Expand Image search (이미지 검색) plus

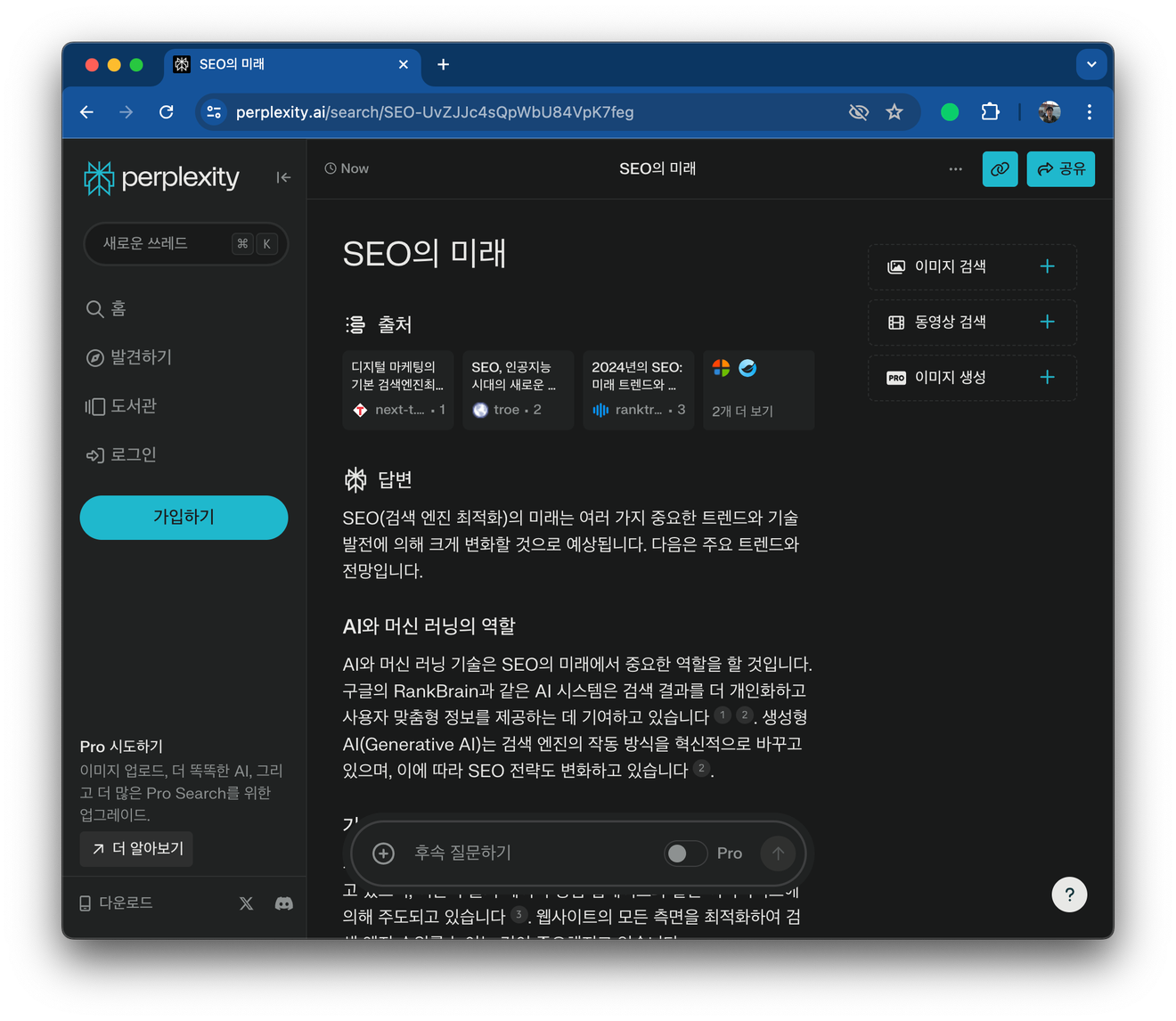pyautogui.click(x=1048, y=266)
